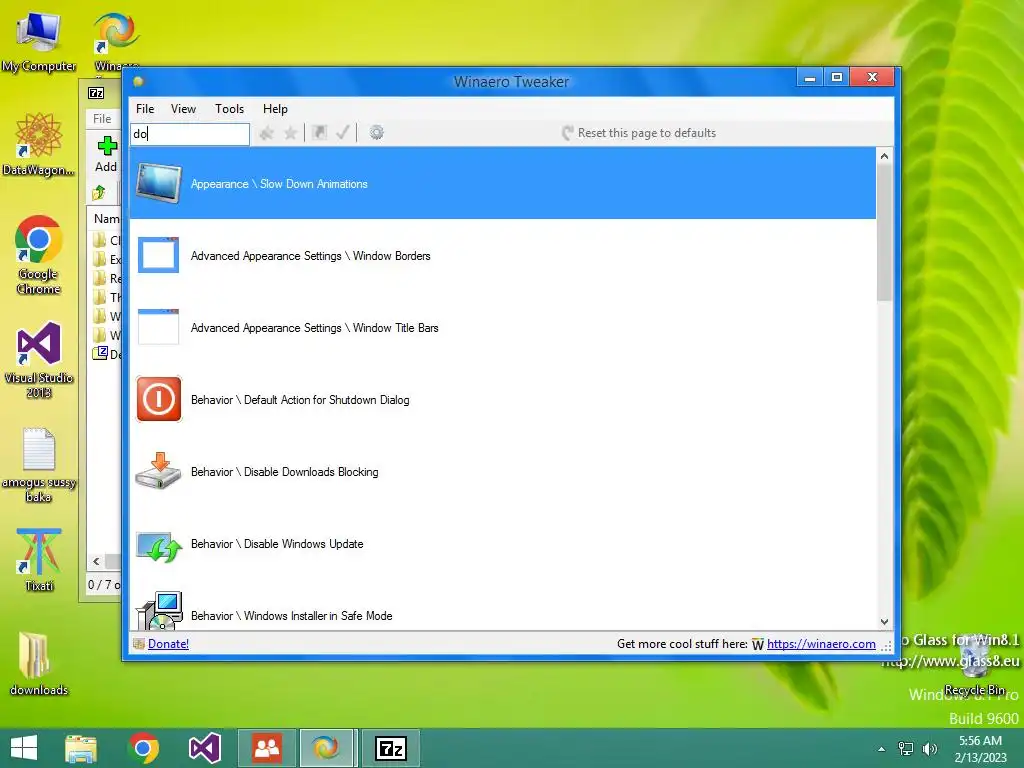Click the results list scroll down arrow

884,622
